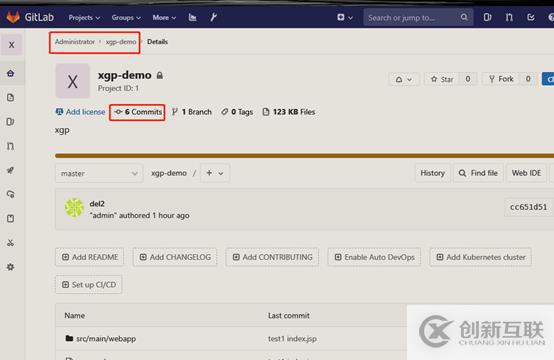Click the search magnifier icon

pos(464,17)
